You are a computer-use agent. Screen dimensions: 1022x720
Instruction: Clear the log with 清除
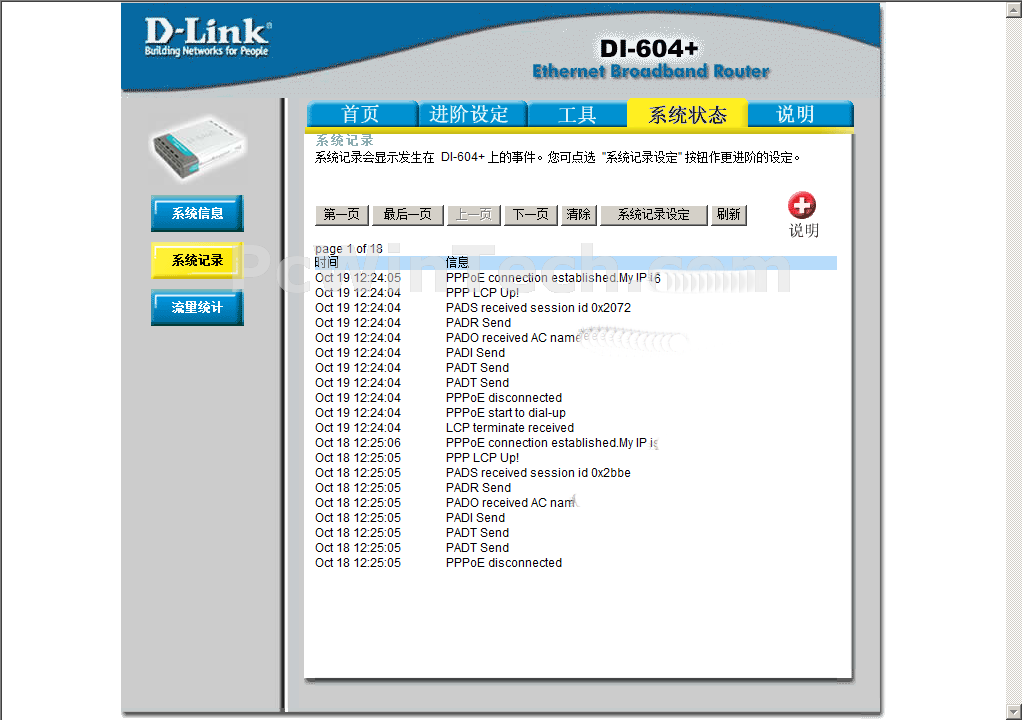pos(578,215)
